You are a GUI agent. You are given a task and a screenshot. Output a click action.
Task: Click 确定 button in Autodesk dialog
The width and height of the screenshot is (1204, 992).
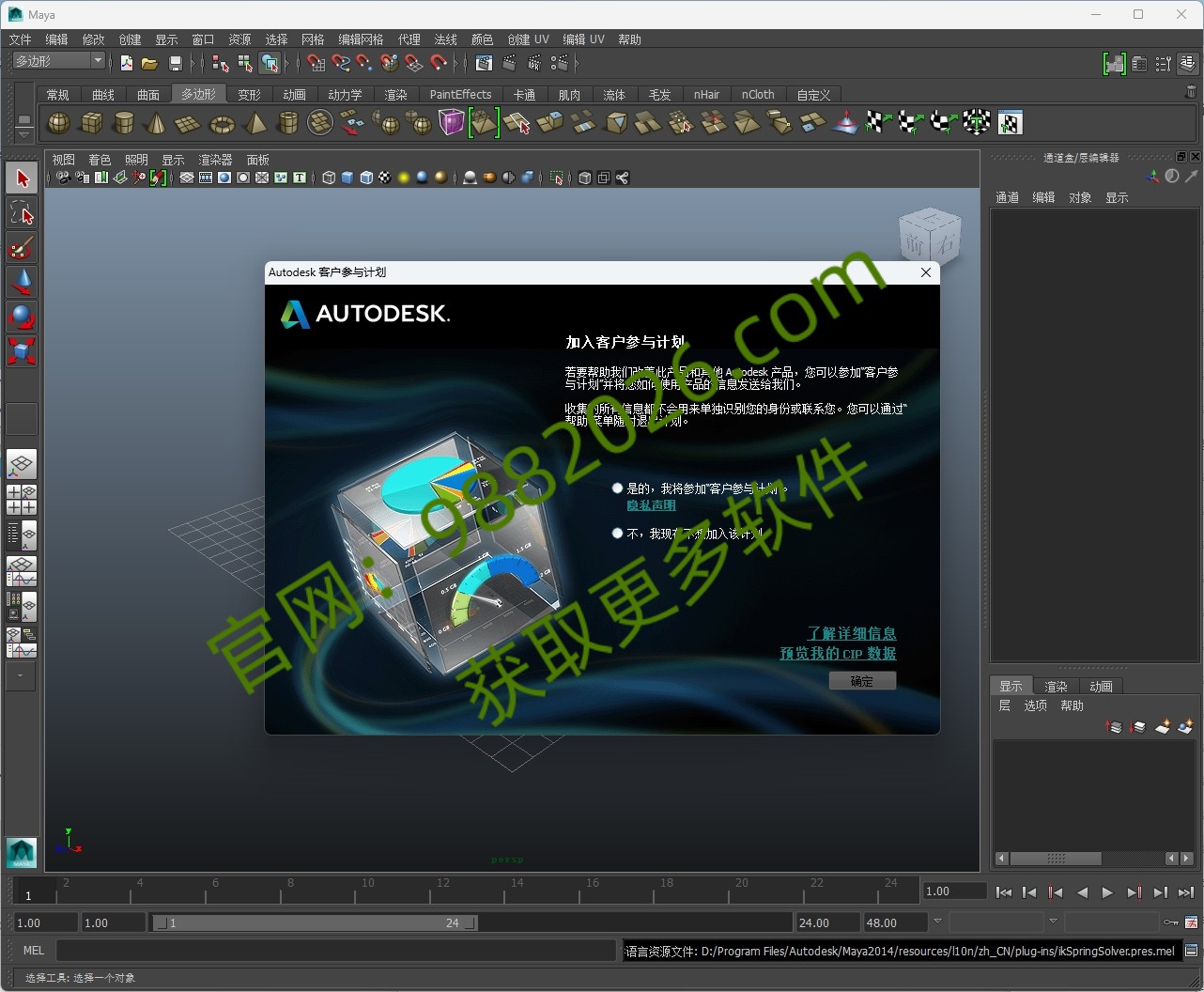[x=862, y=681]
